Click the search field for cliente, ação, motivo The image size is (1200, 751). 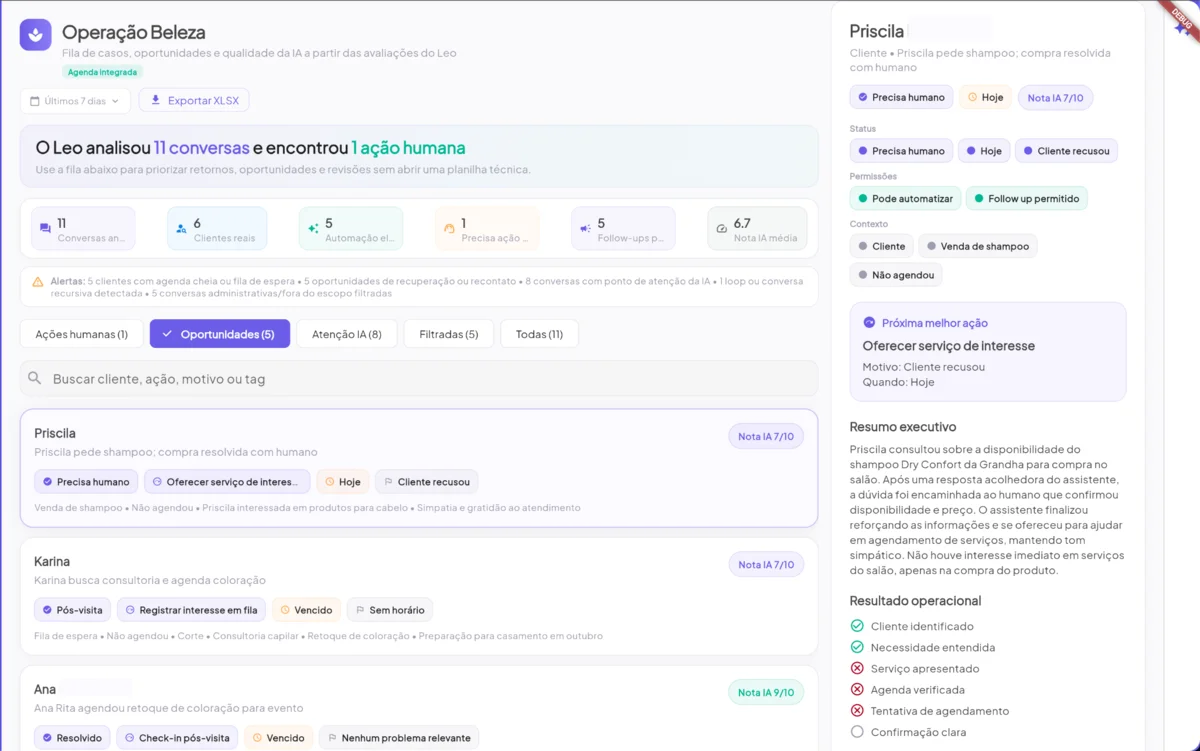click(419, 379)
